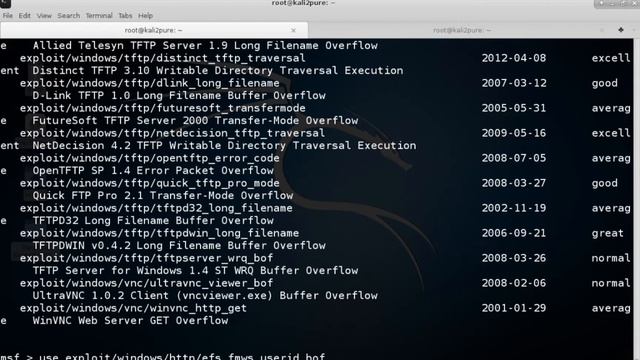Click the terminal's vertical scrollbar

click(636, 199)
